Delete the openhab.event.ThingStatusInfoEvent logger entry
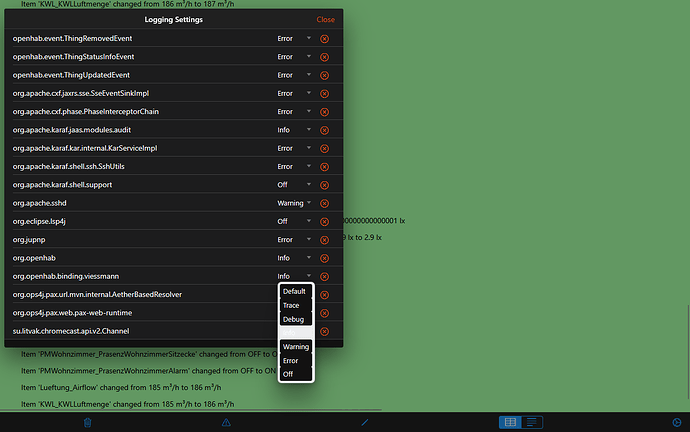 [324, 57]
